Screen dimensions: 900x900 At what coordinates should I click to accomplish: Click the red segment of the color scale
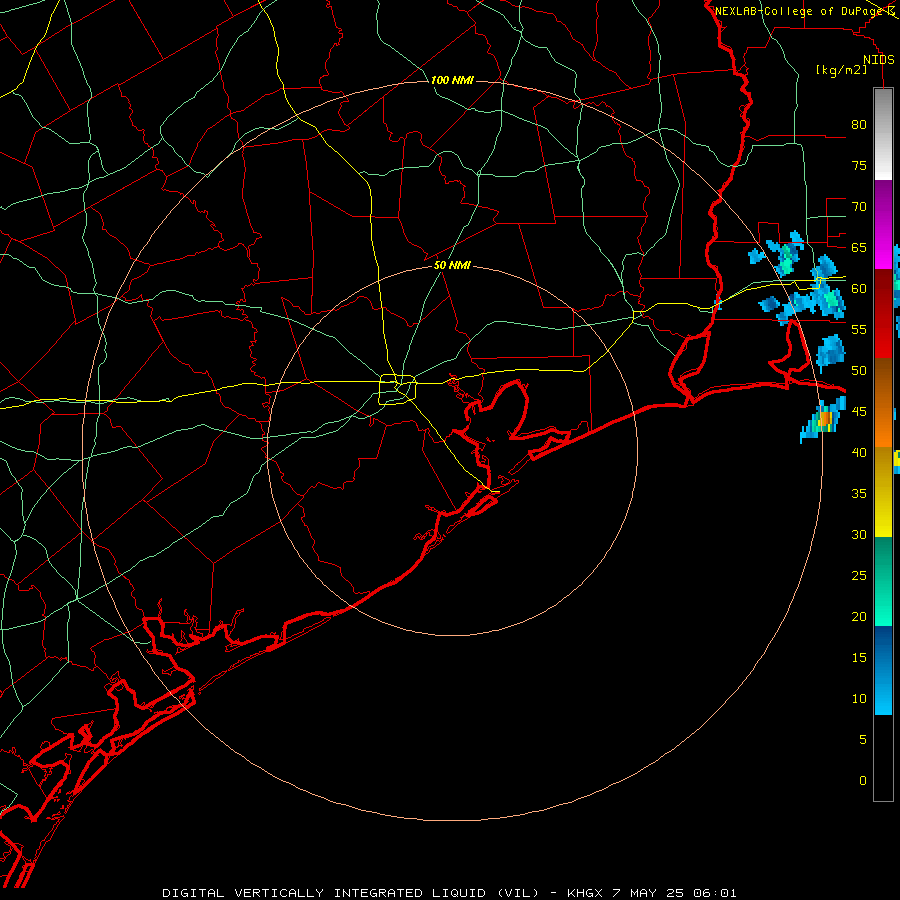[883, 313]
